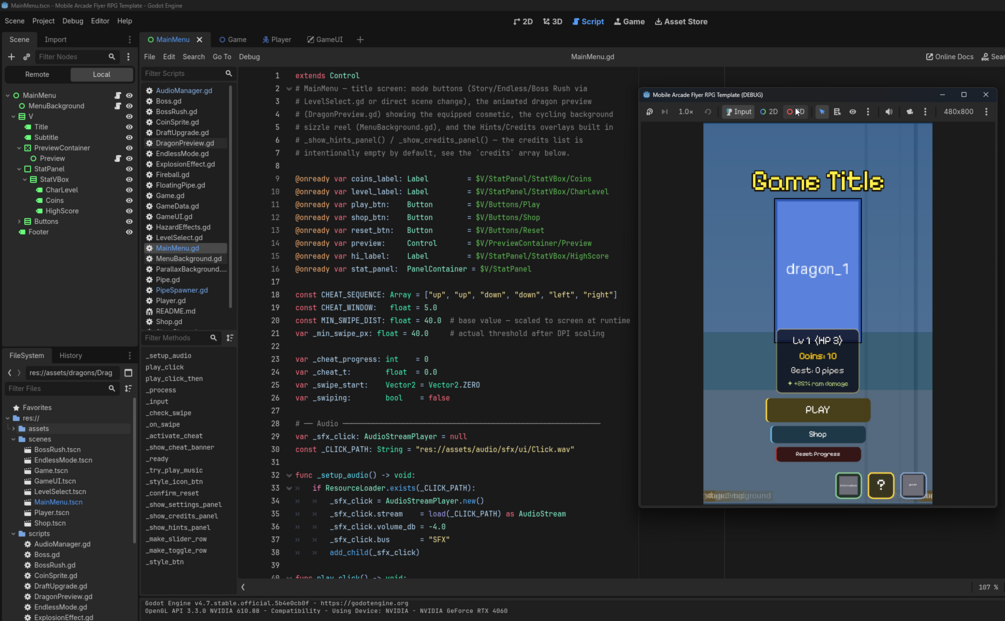Switch scene tree to Remote view
Viewport: 1005px width, 621px height.
(x=37, y=74)
